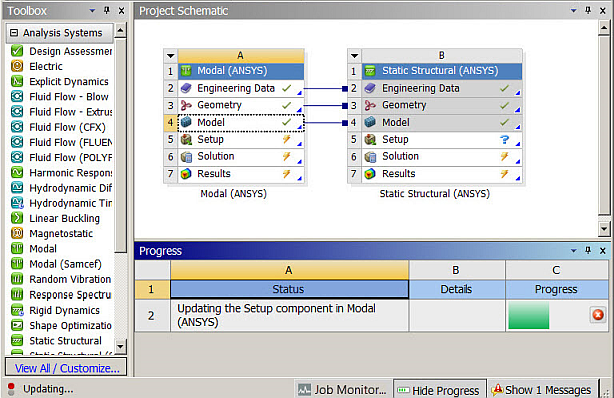The width and height of the screenshot is (614, 398).
Task: Open the system B dropdown arrow
Action: click(x=354, y=56)
